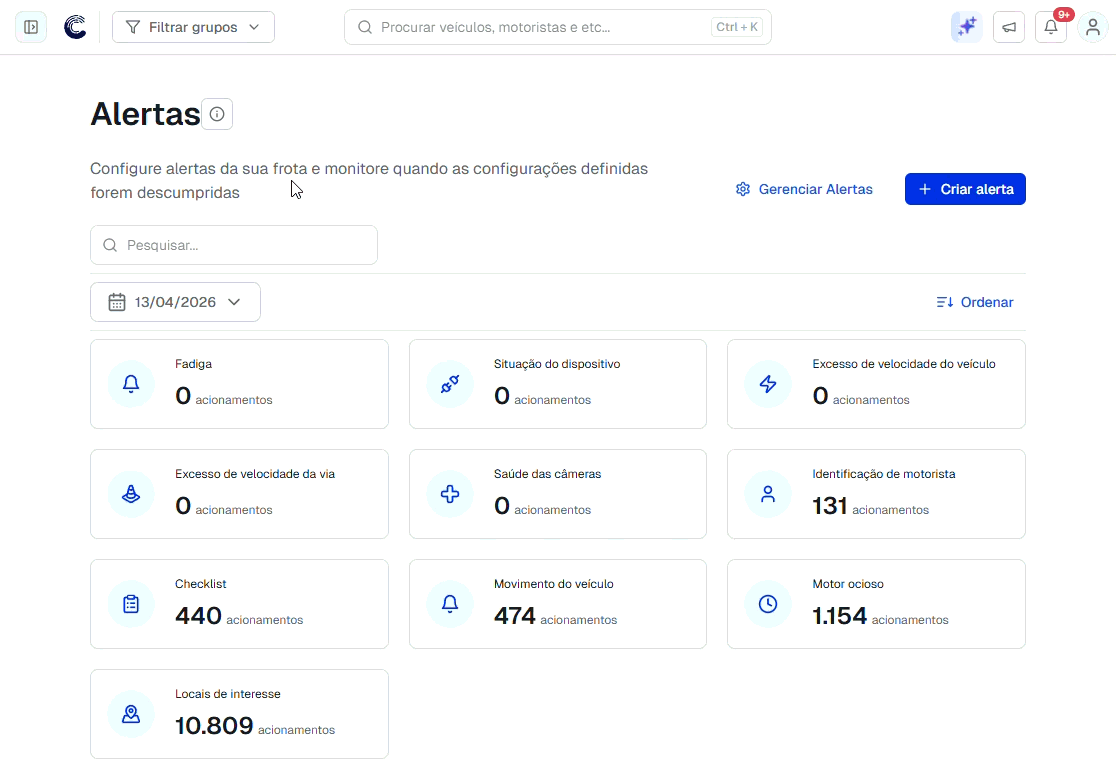1116x768 pixels.
Task: Open Gerenciar Alertas link
Action: point(804,189)
